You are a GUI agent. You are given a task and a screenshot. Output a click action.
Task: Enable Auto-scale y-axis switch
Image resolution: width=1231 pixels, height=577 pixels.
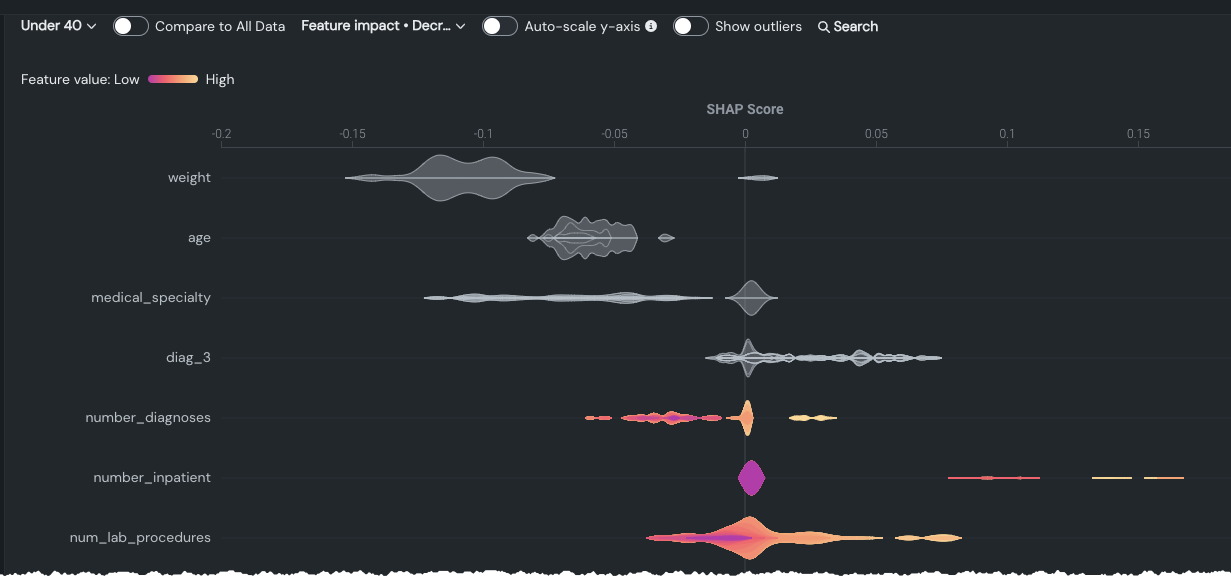pos(499,26)
